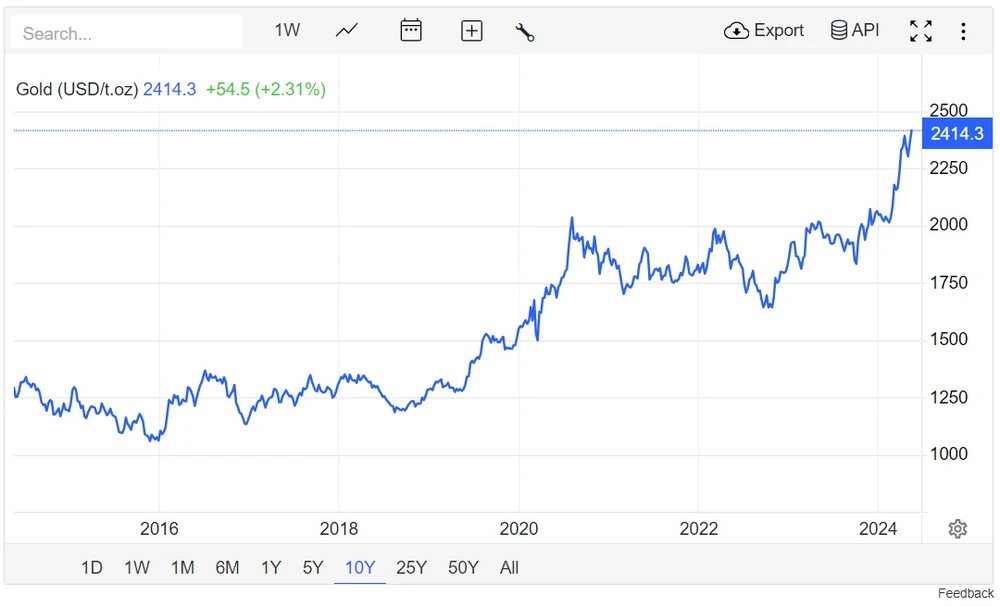
Task: Select the 50Y time range
Action: tap(463, 567)
